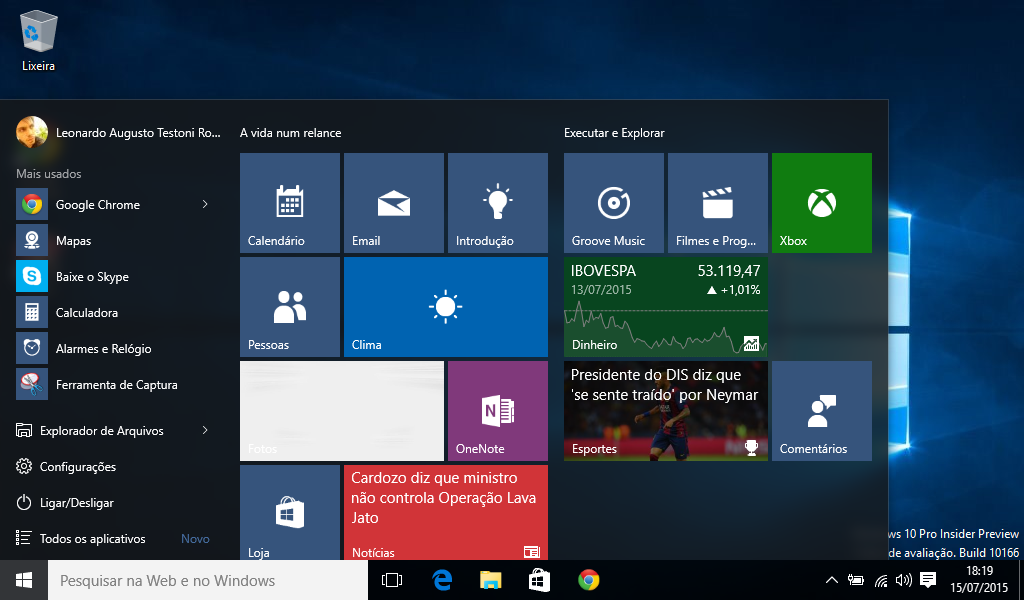Click the Novo label beside Todos os aplicativos
The width and height of the screenshot is (1024, 600).
[x=195, y=539]
